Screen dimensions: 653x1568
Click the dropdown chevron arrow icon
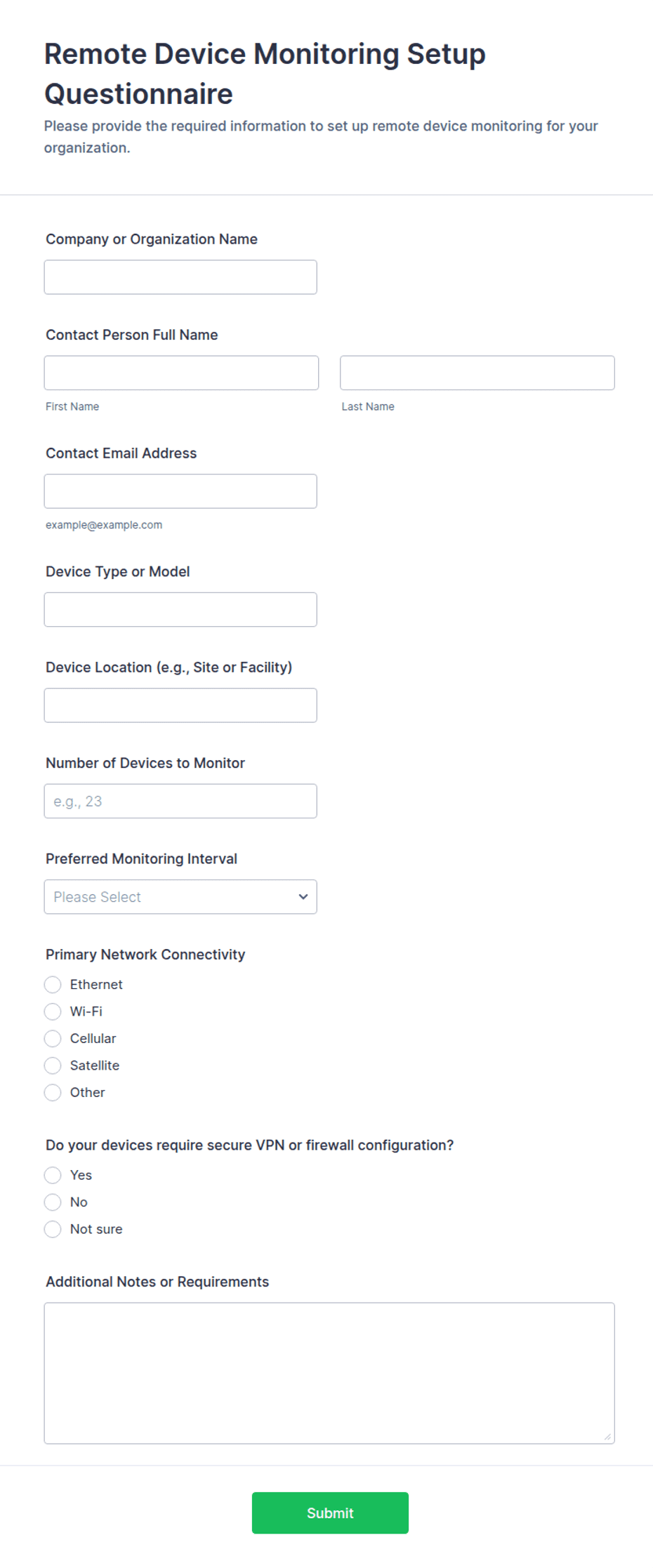pyautogui.click(x=303, y=897)
